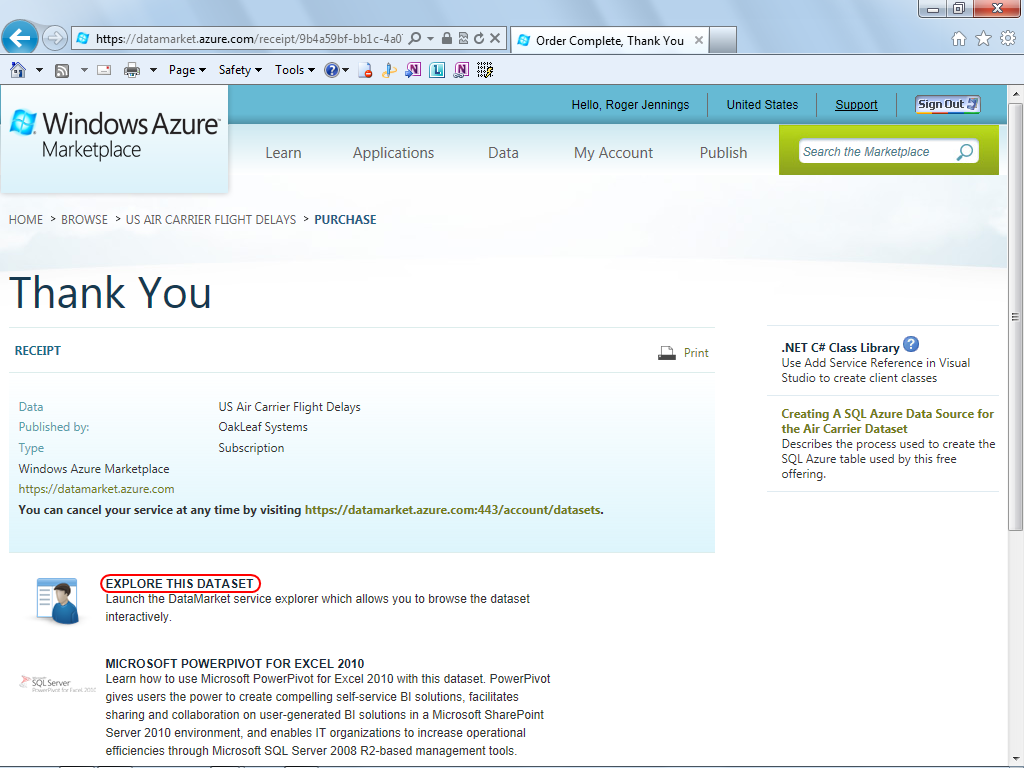
Task: Open the Tools dropdown in command bar
Action: coord(295,70)
